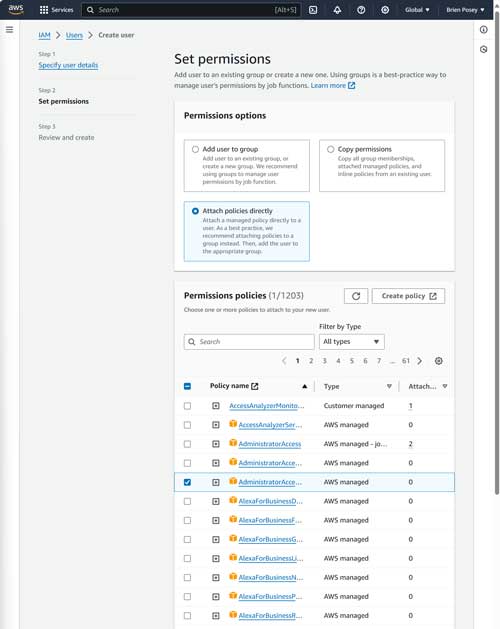500x629 pixels.
Task: Click the top AWS search field
Action: [x=191, y=10]
